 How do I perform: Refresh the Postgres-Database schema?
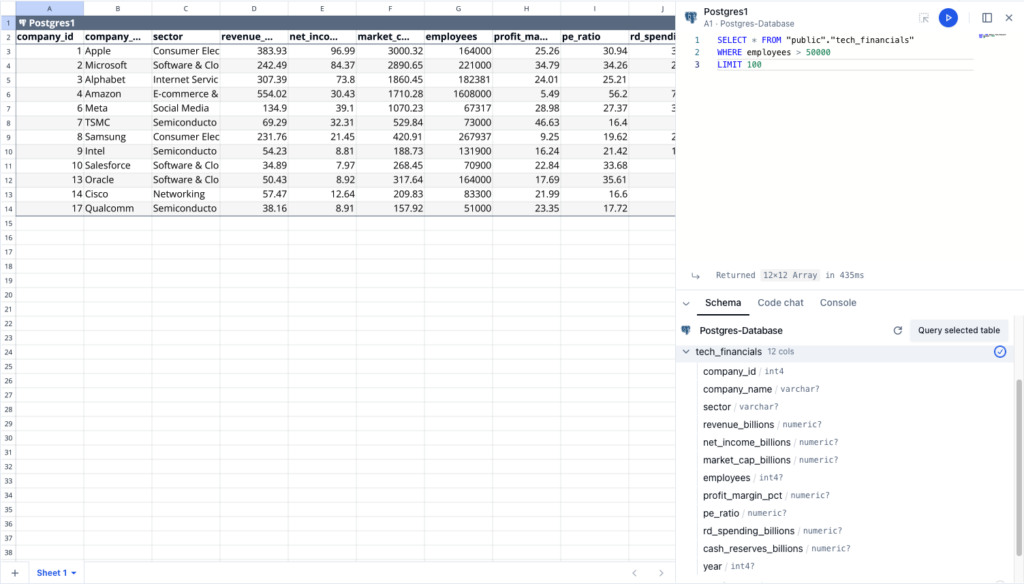897,331
